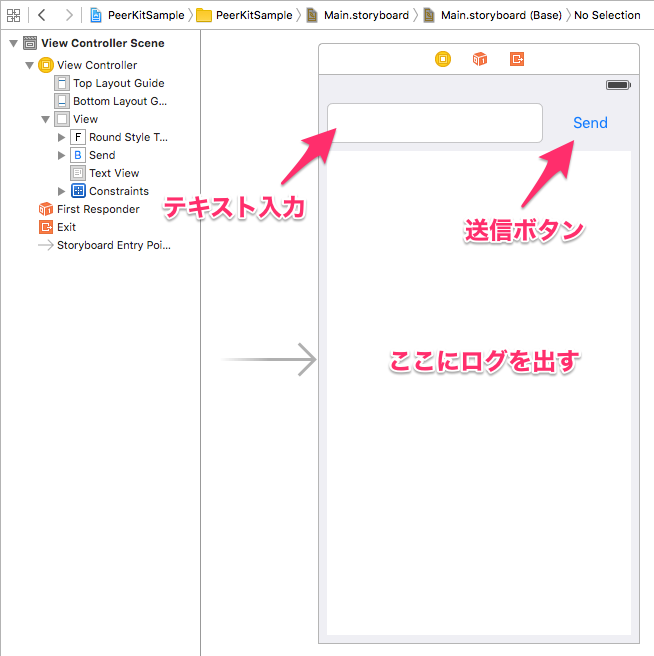The height and width of the screenshot is (656, 654).
Task: Expand the Constraints group in outline
Action: pyautogui.click(x=62, y=192)
